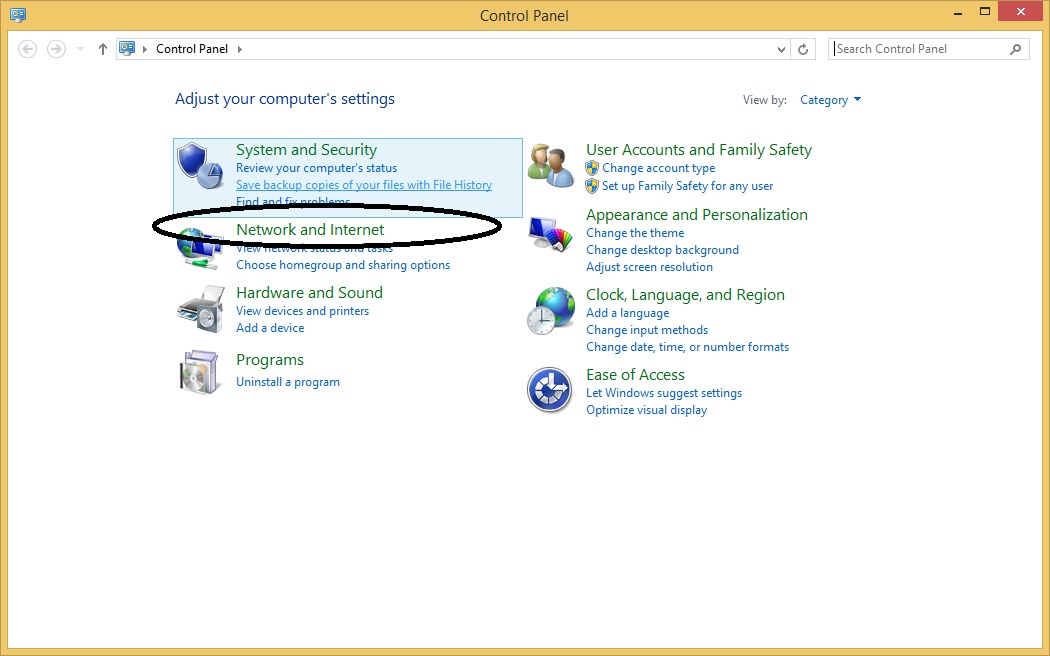The image size is (1050, 656).
Task: Open the System and Security shield icon
Action: [200, 165]
